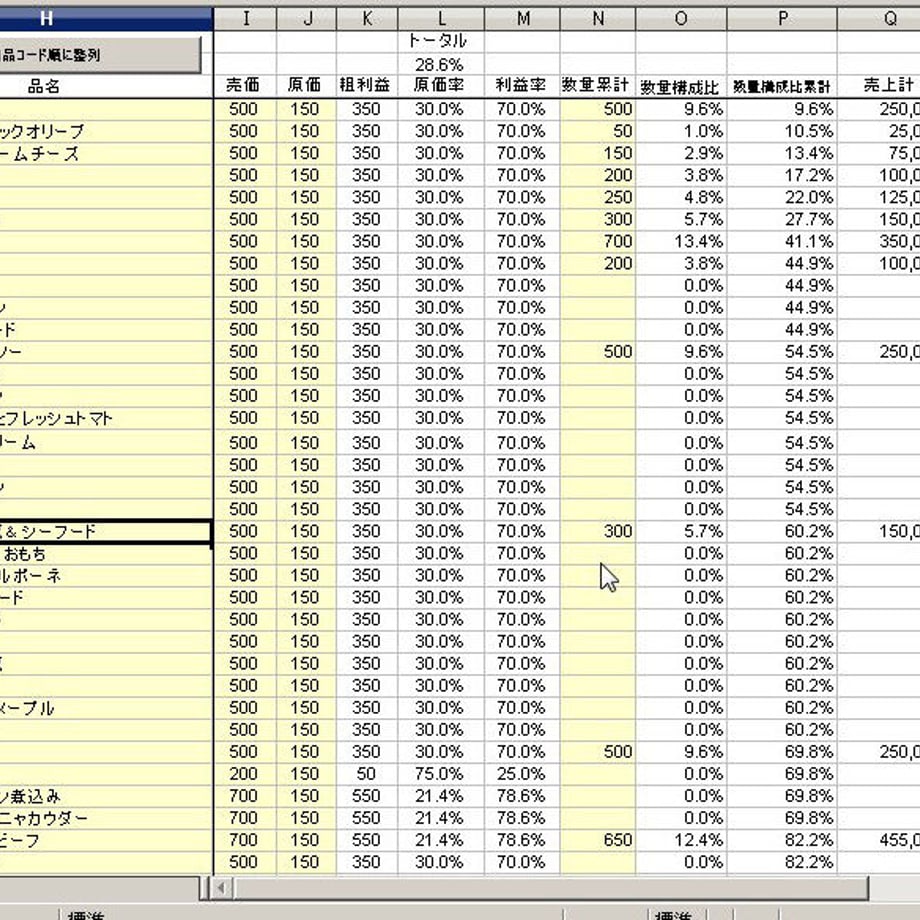This screenshot has width=920, height=920.
Task: Click the 原価率 header cell
Action: pyautogui.click(x=441, y=86)
